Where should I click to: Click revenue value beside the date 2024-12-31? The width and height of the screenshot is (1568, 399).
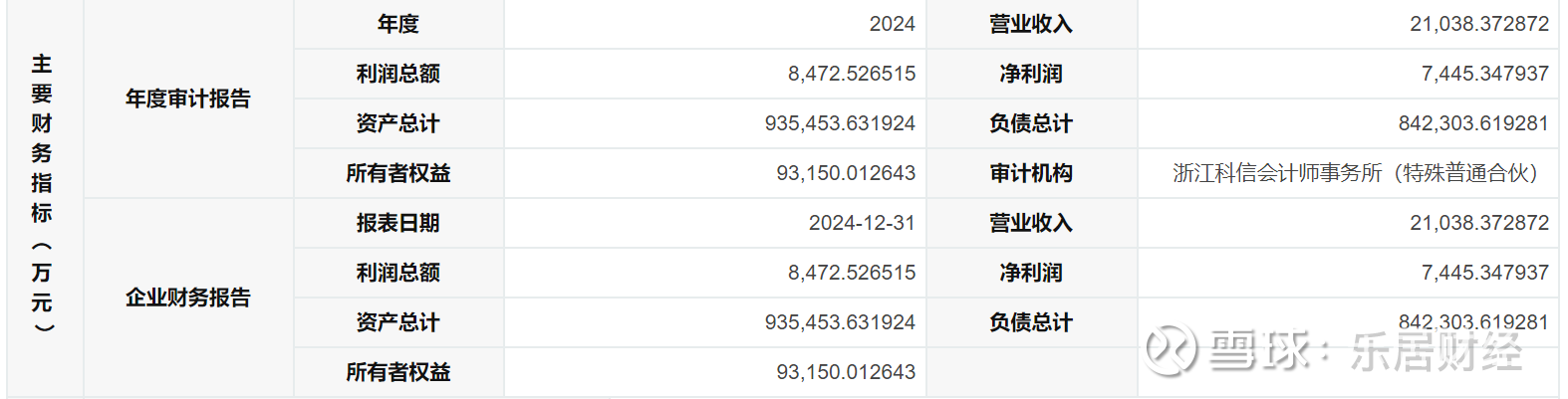tap(1479, 223)
